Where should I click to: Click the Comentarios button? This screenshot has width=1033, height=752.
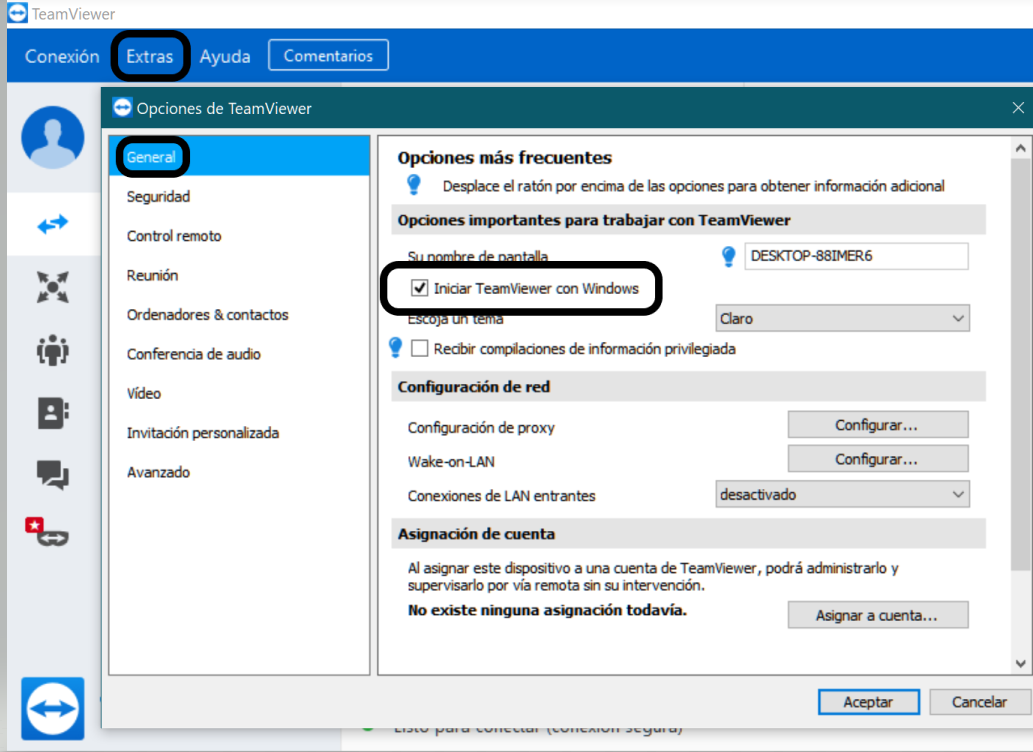click(x=328, y=55)
